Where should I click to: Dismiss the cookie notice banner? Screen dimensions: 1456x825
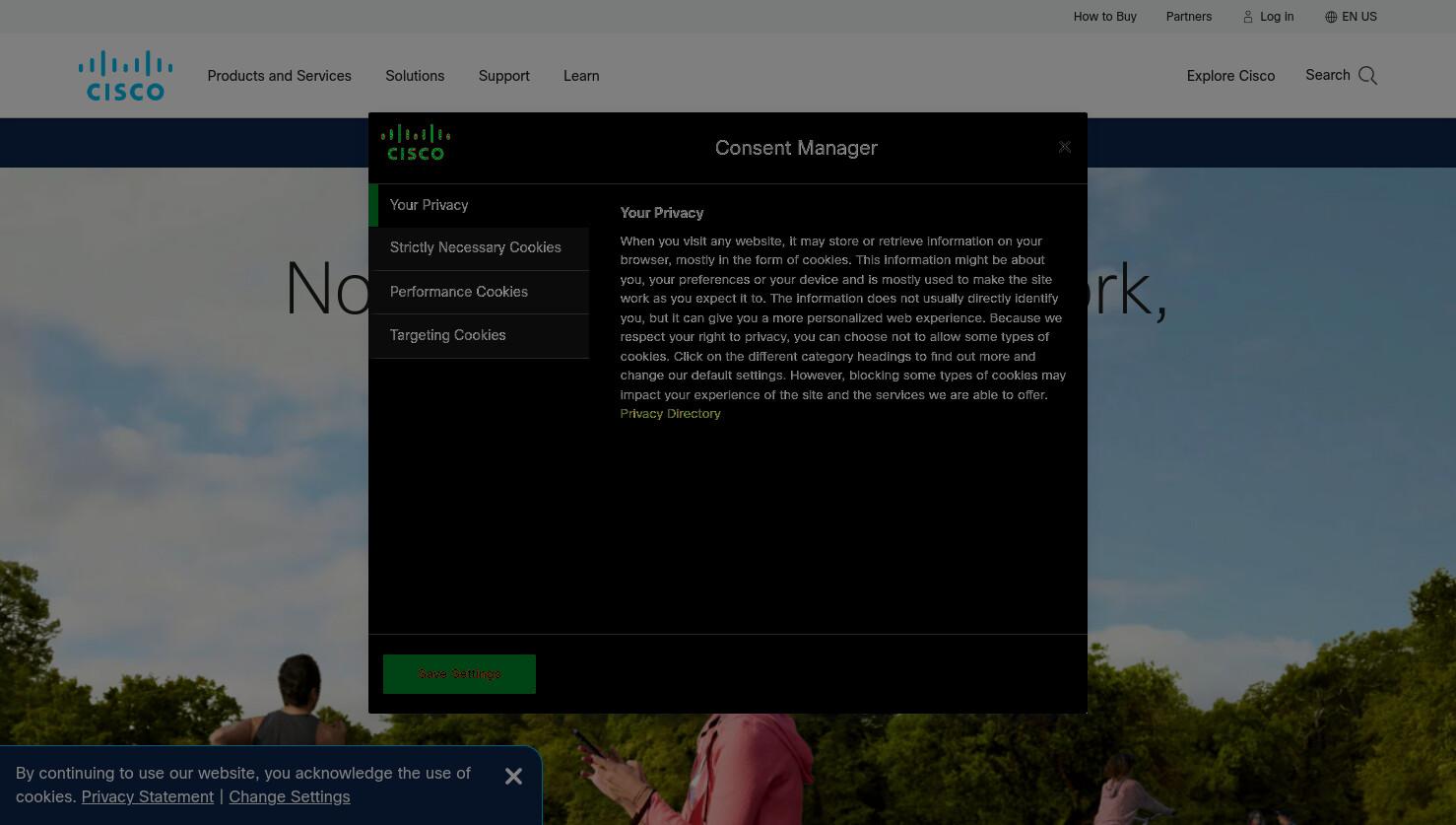click(513, 777)
